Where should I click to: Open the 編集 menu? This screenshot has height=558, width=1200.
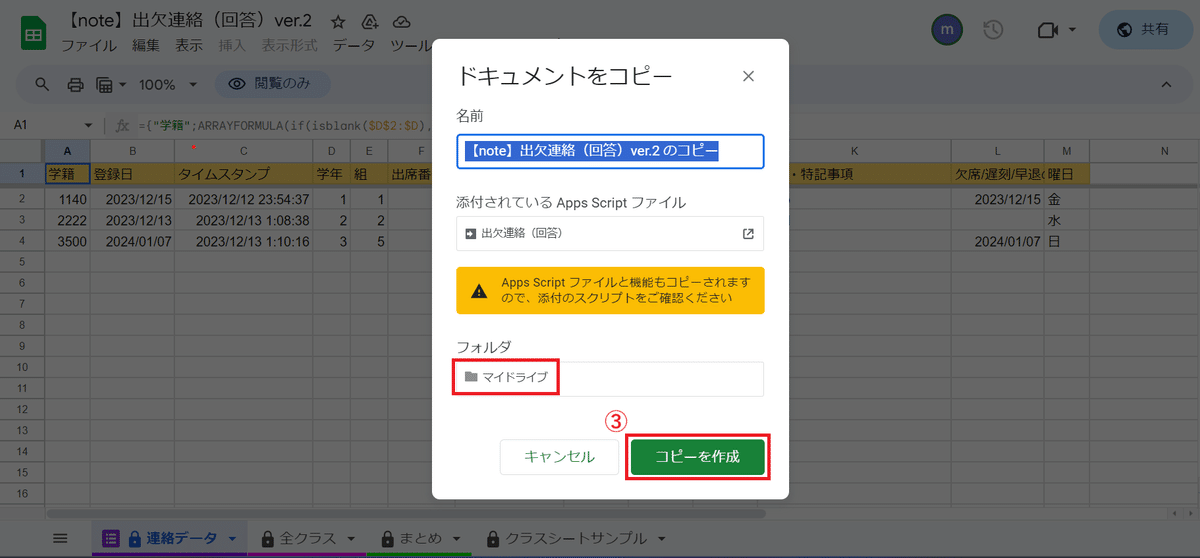tap(146, 45)
